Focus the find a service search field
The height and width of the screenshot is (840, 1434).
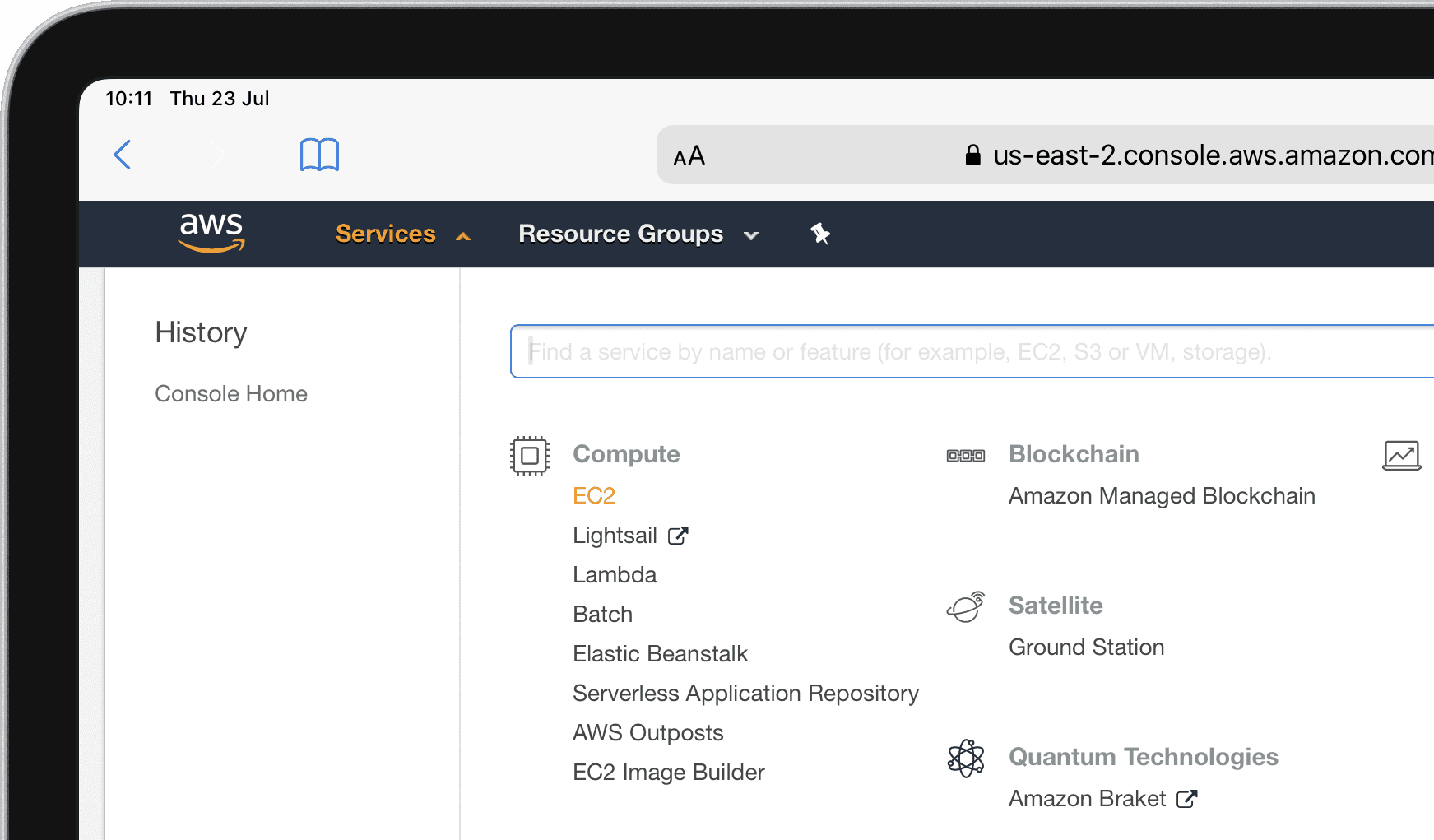coord(972,351)
